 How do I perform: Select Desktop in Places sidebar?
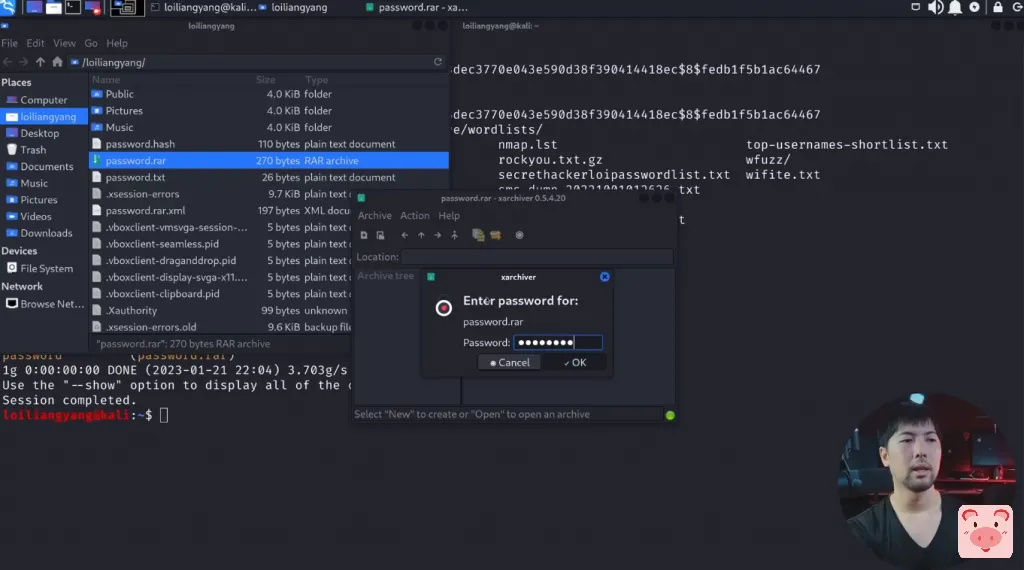(x=43, y=133)
